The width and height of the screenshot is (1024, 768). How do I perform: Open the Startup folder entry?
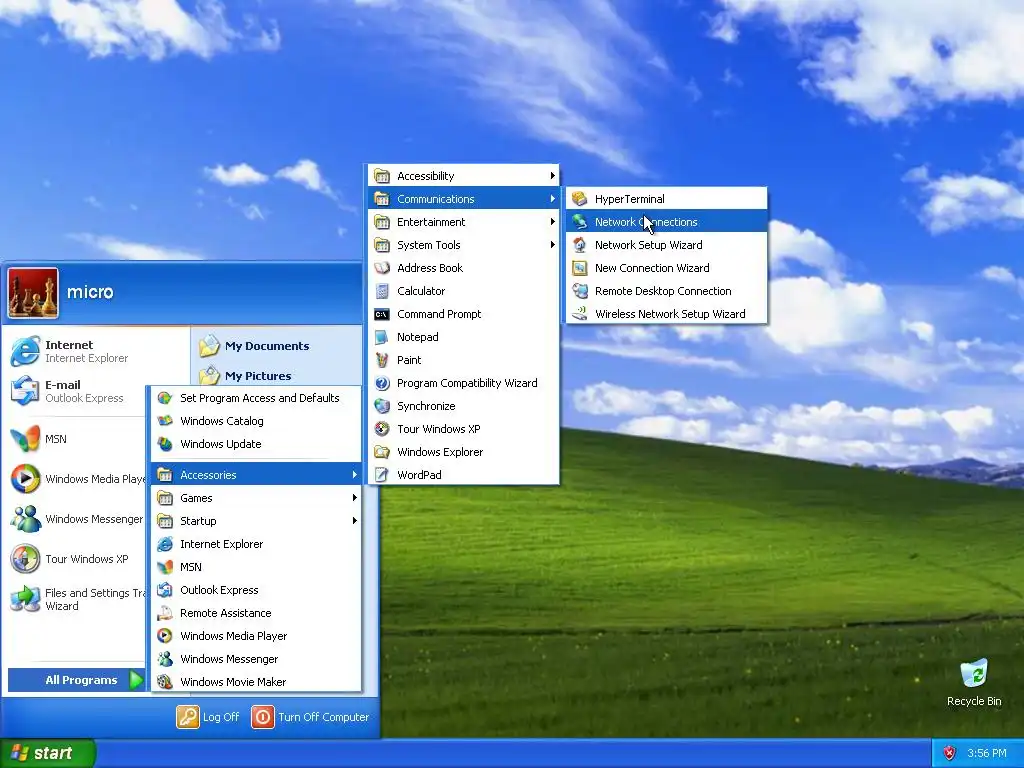(256, 520)
